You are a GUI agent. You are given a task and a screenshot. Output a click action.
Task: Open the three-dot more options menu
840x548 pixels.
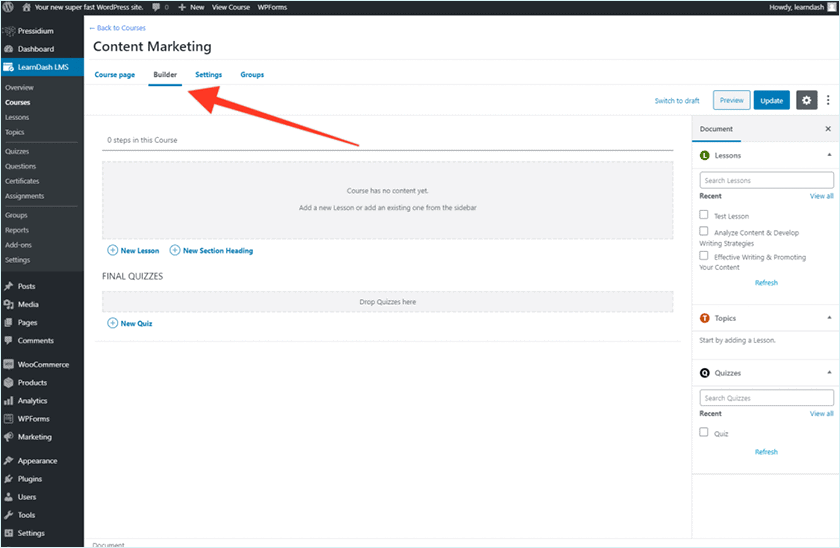point(828,100)
